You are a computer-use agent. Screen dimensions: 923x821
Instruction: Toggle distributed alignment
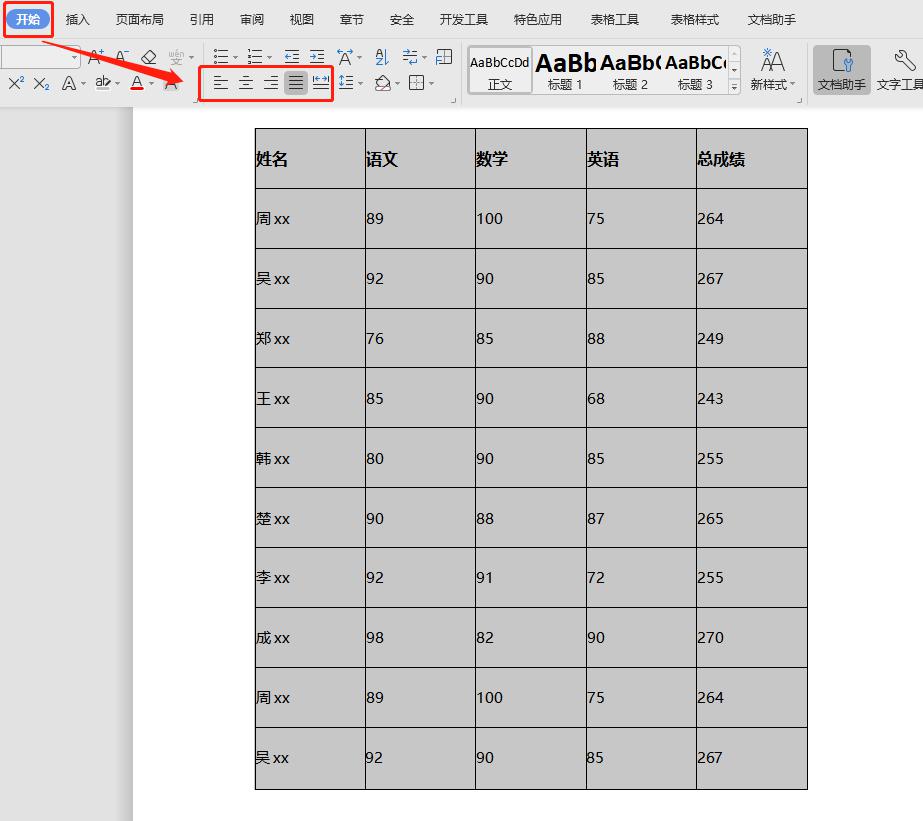321,83
